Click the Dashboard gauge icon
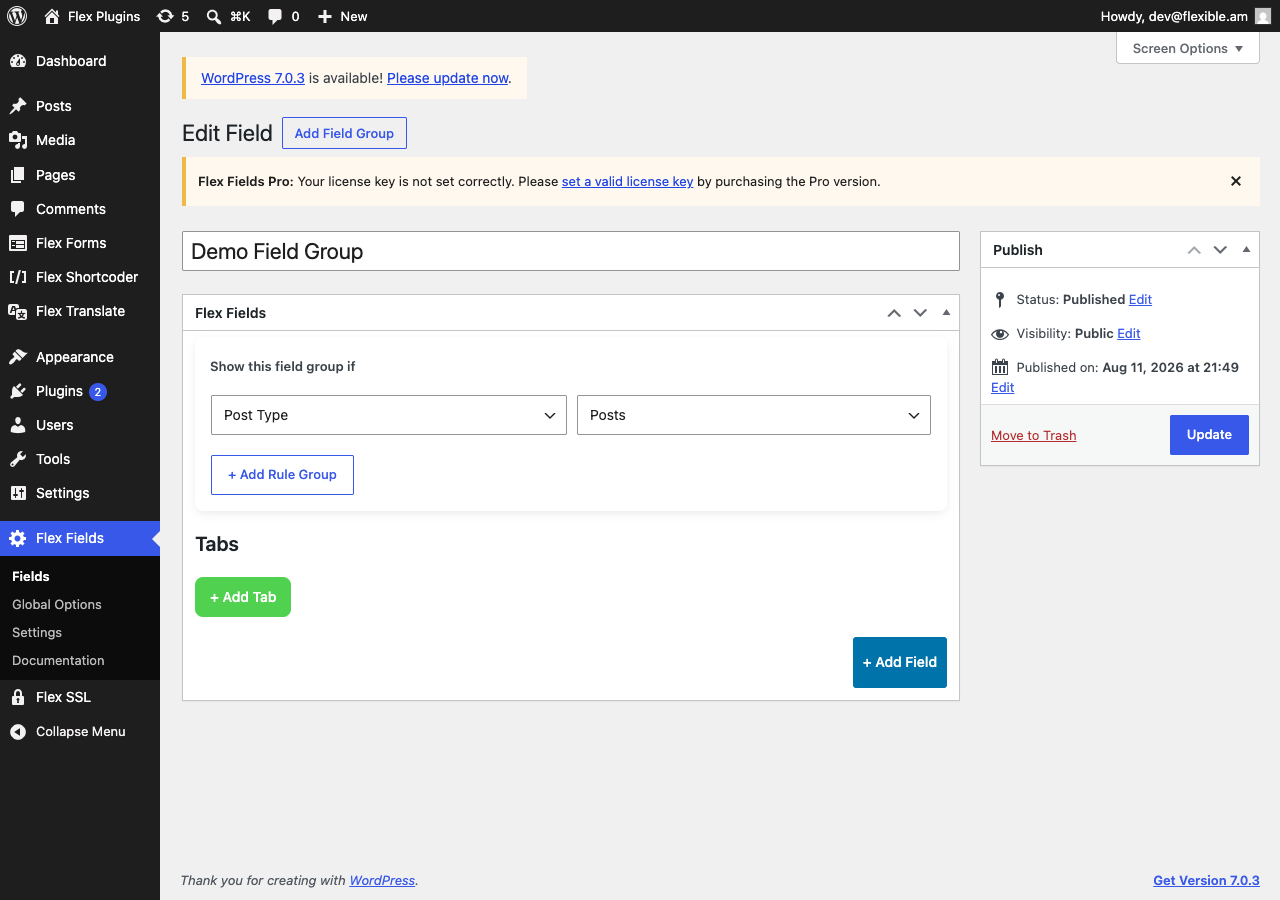Image resolution: width=1280 pixels, height=900 pixels. click(x=18, y=61)
